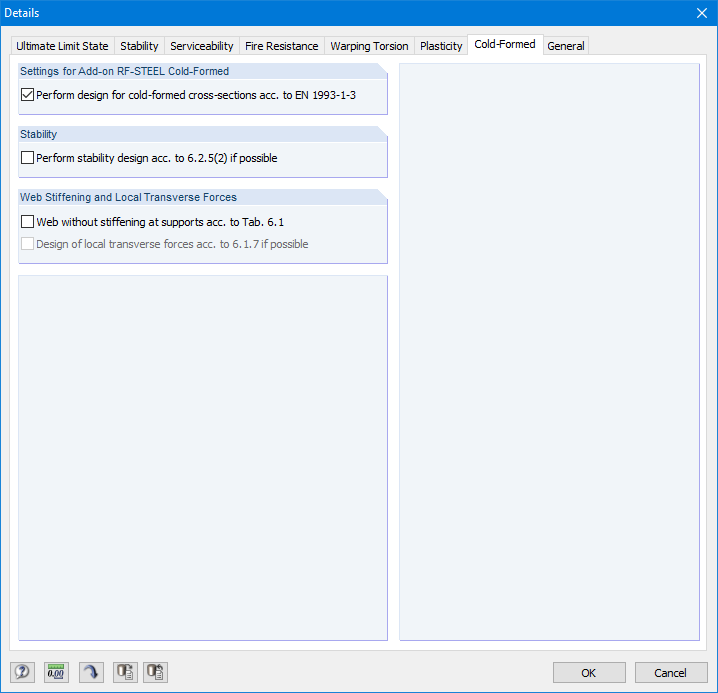Screen dimensions: 718x693
Task: Click 'Web without stiffening at supports' label text
Action: click(160, 222)
